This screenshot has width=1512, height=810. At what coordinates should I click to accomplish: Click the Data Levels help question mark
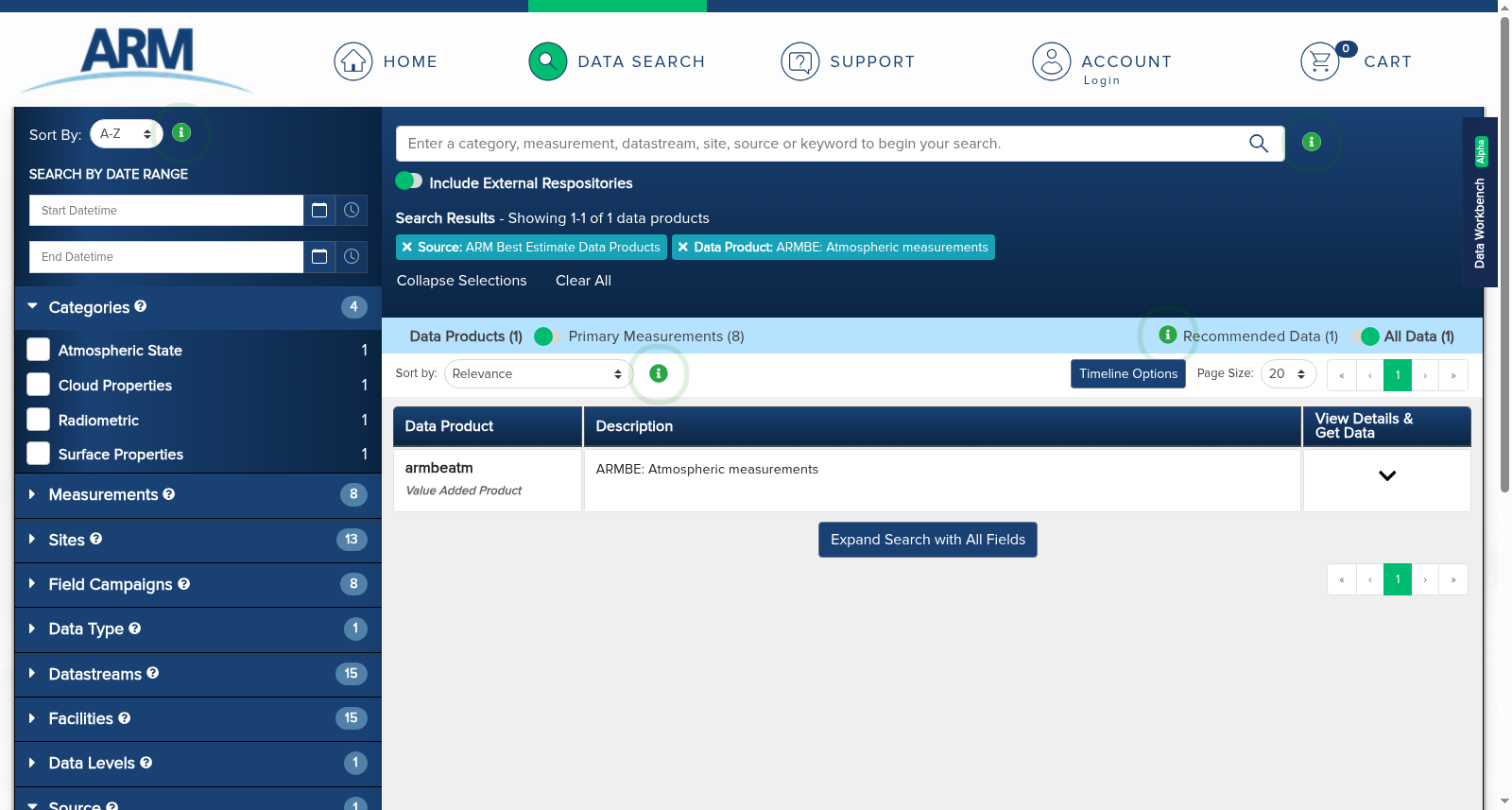(x=146, y=762)
